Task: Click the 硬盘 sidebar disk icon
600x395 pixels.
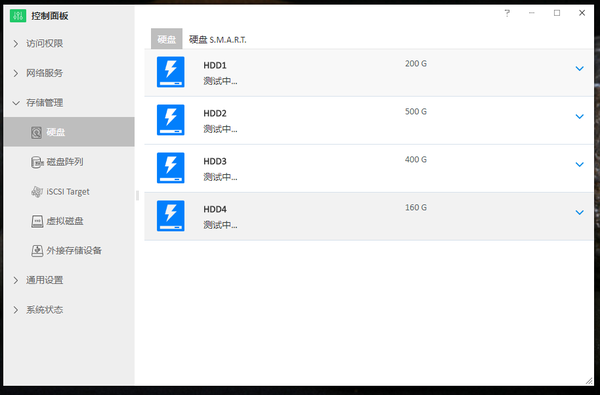Action: coord(36,132)
